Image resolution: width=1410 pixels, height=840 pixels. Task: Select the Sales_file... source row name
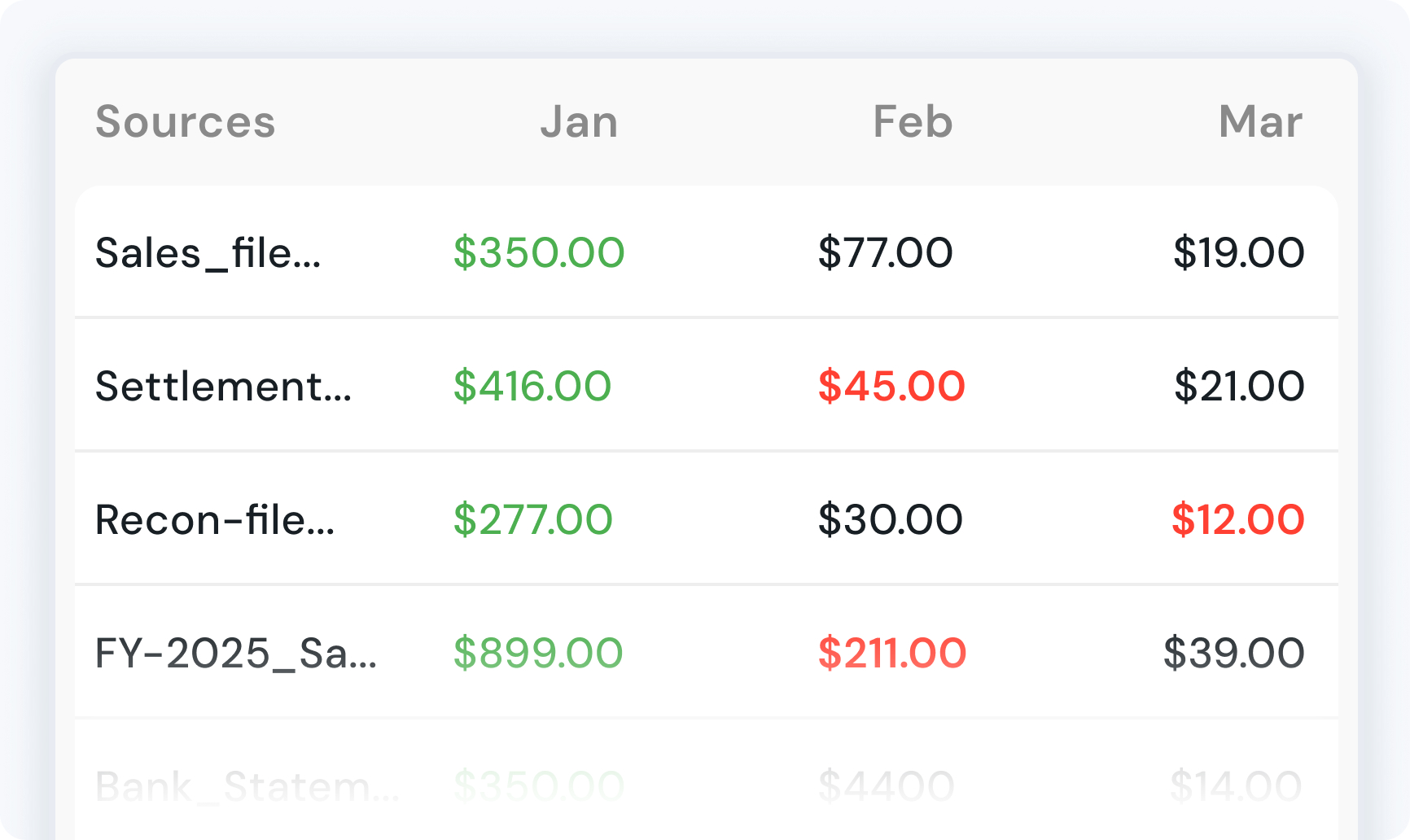(208, 252)
